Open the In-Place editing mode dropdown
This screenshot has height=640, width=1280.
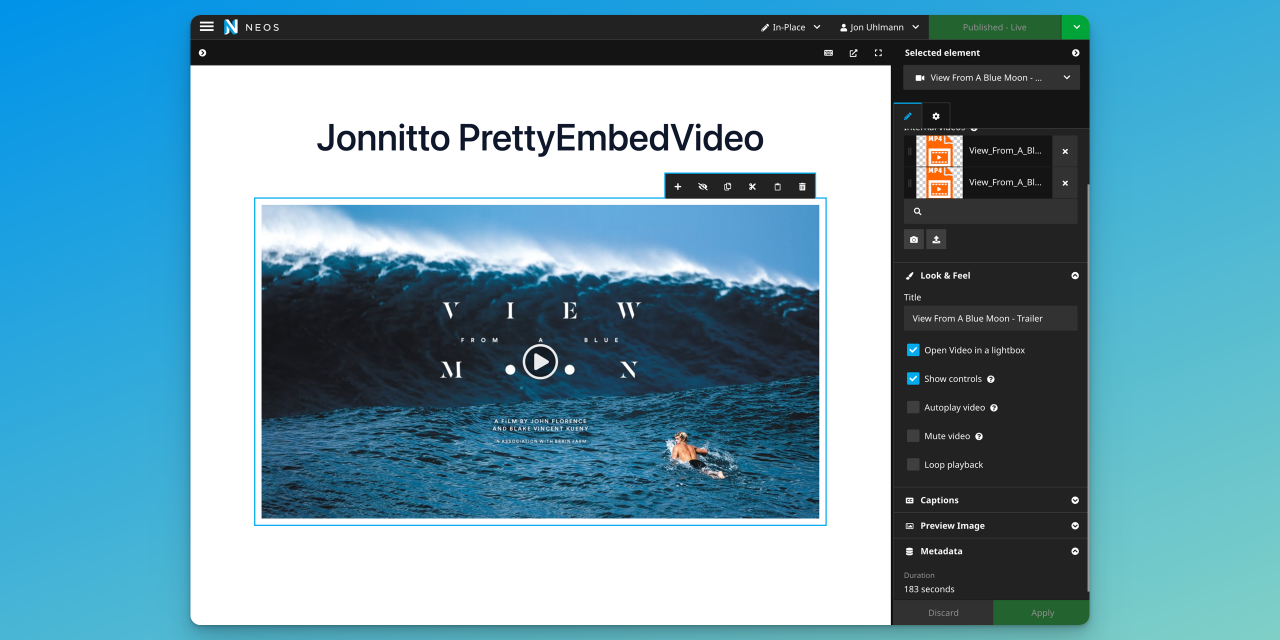tap(790, 27)
